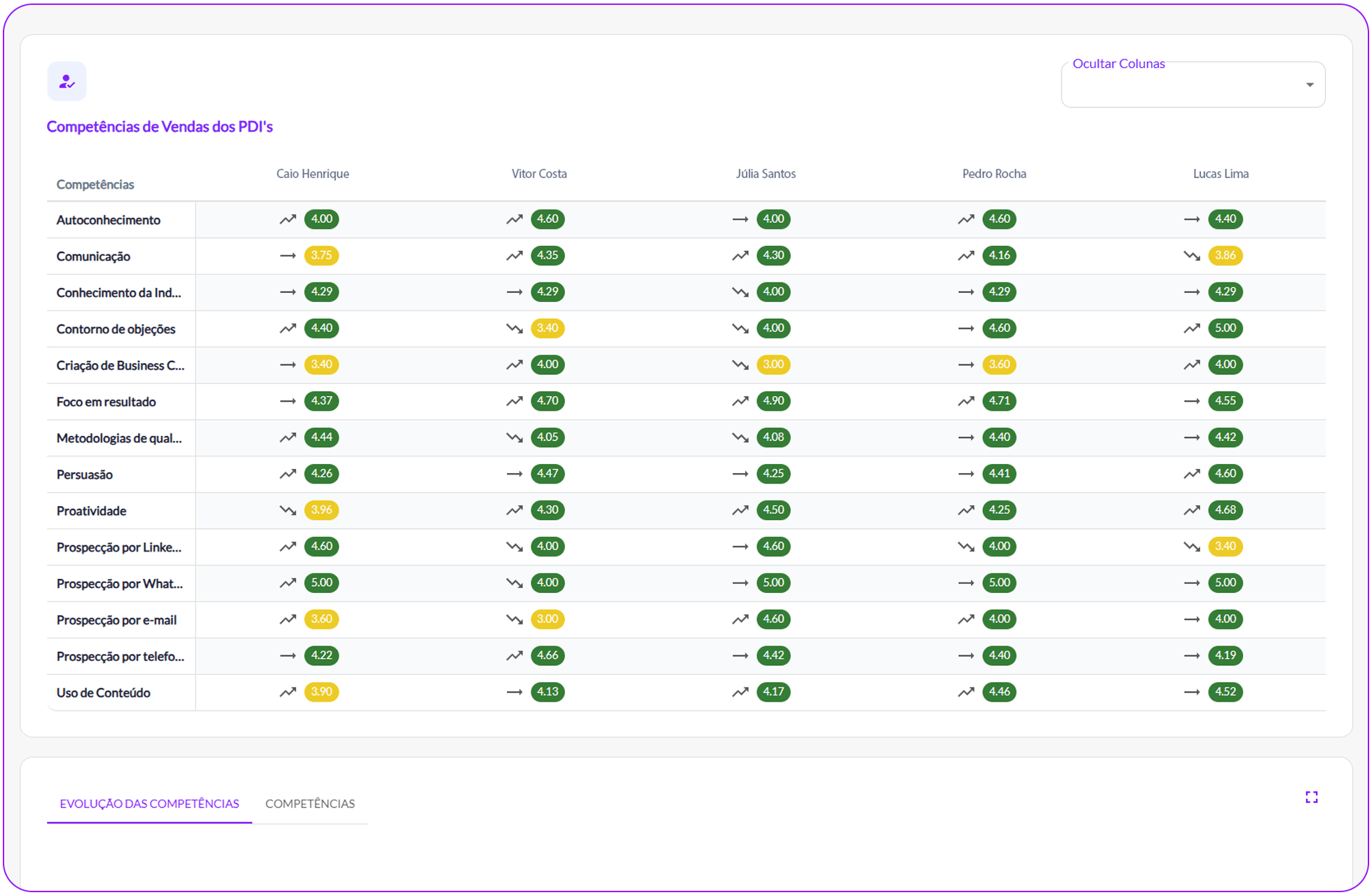
Task: Click Lucas Lima's downward trend icon for Comunicação
Action: point(1191,256)
